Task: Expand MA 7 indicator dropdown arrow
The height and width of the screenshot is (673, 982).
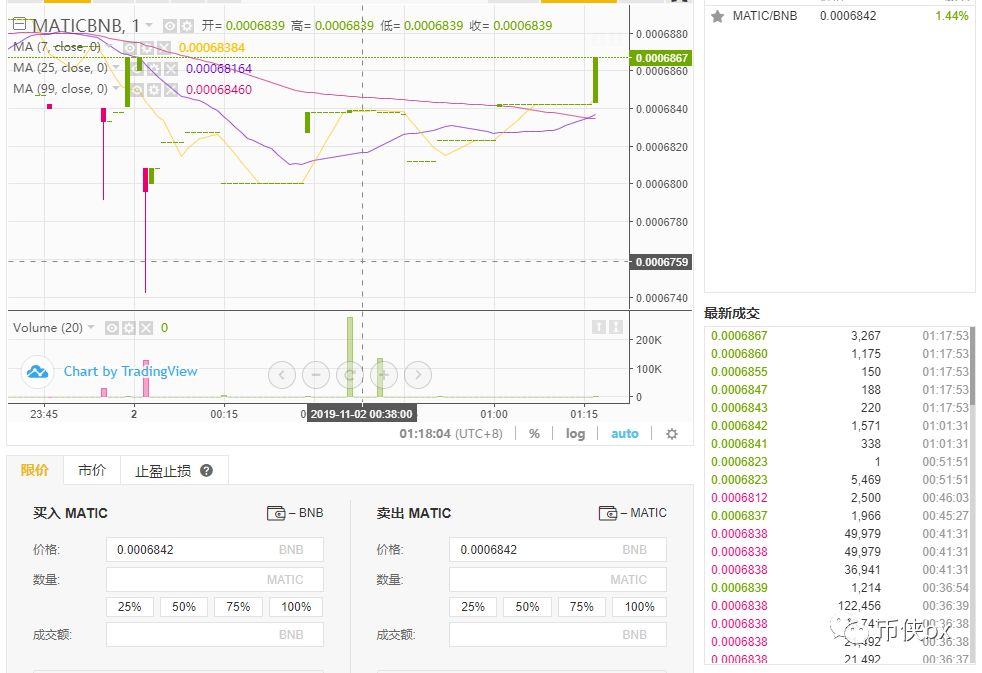Action: point(110,47)
